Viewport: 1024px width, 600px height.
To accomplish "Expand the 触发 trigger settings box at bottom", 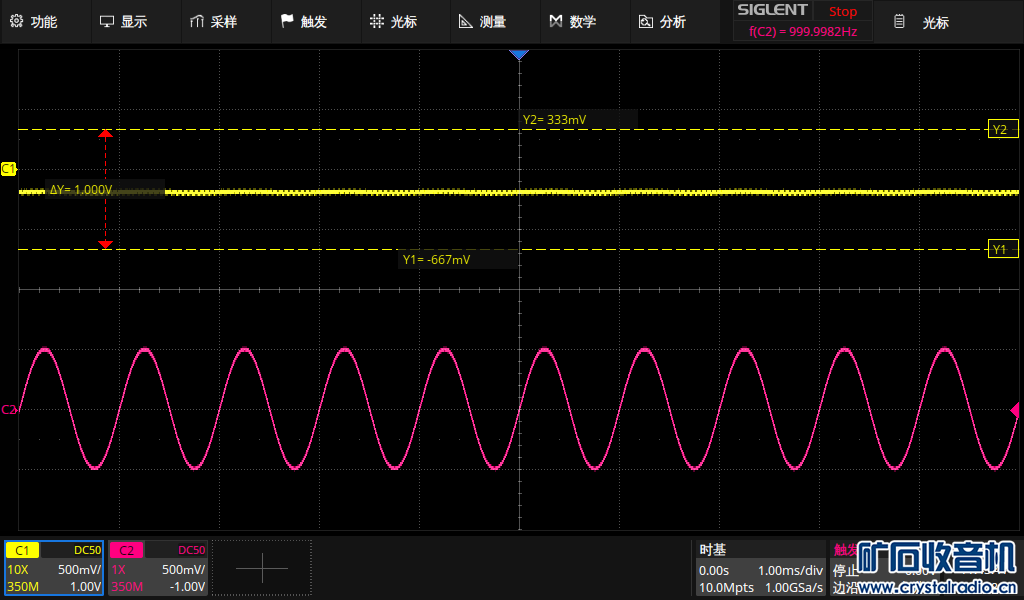I will [x=846, y=568].
